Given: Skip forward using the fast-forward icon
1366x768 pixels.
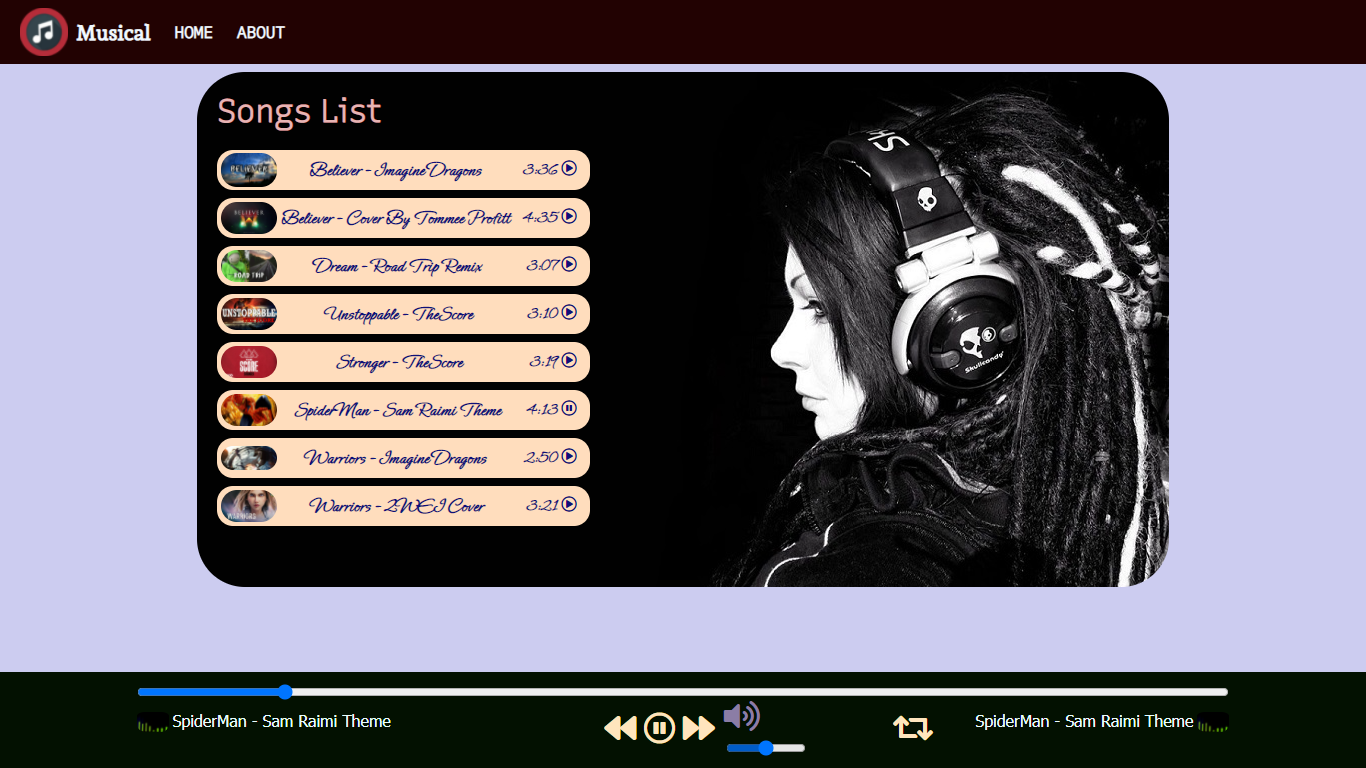Looking at the screenshot, I should [698, 728].
